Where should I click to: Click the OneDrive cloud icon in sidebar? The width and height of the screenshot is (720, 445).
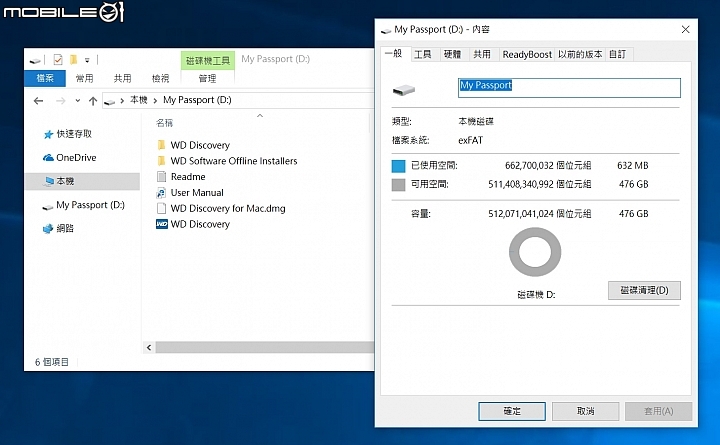[48, 158]
